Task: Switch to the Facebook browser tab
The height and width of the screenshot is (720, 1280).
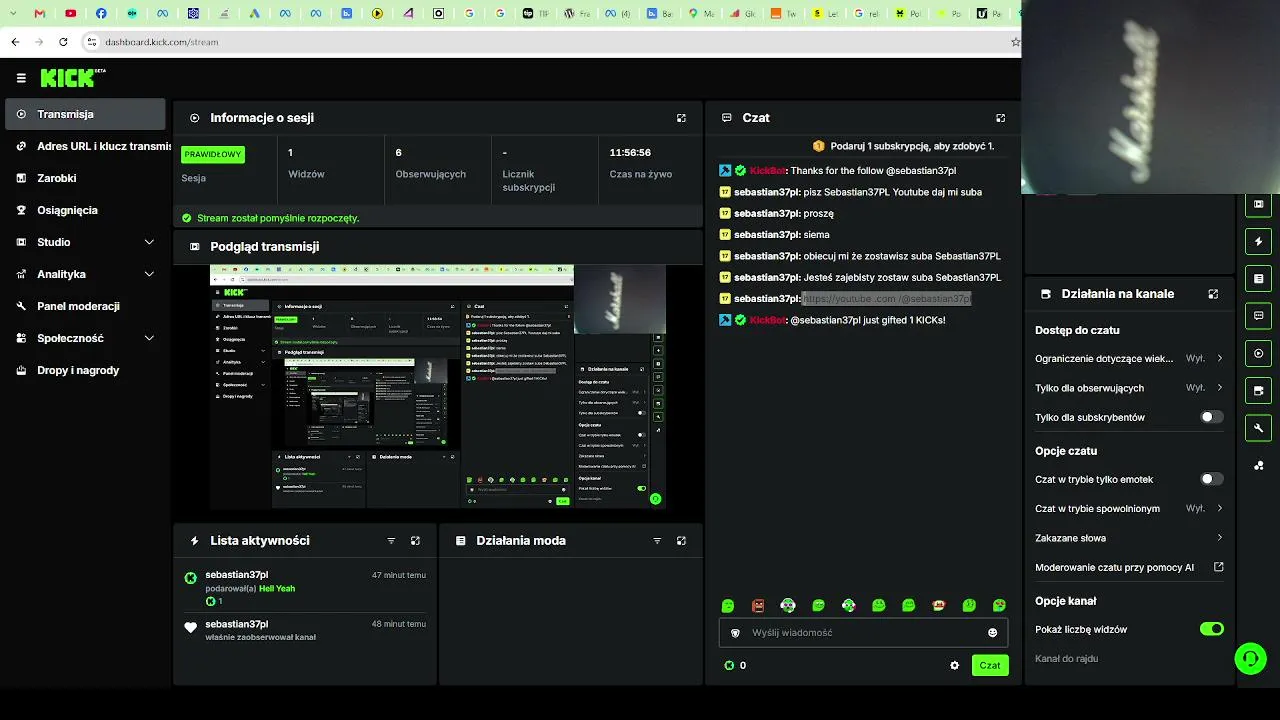Action: point(102,14)
